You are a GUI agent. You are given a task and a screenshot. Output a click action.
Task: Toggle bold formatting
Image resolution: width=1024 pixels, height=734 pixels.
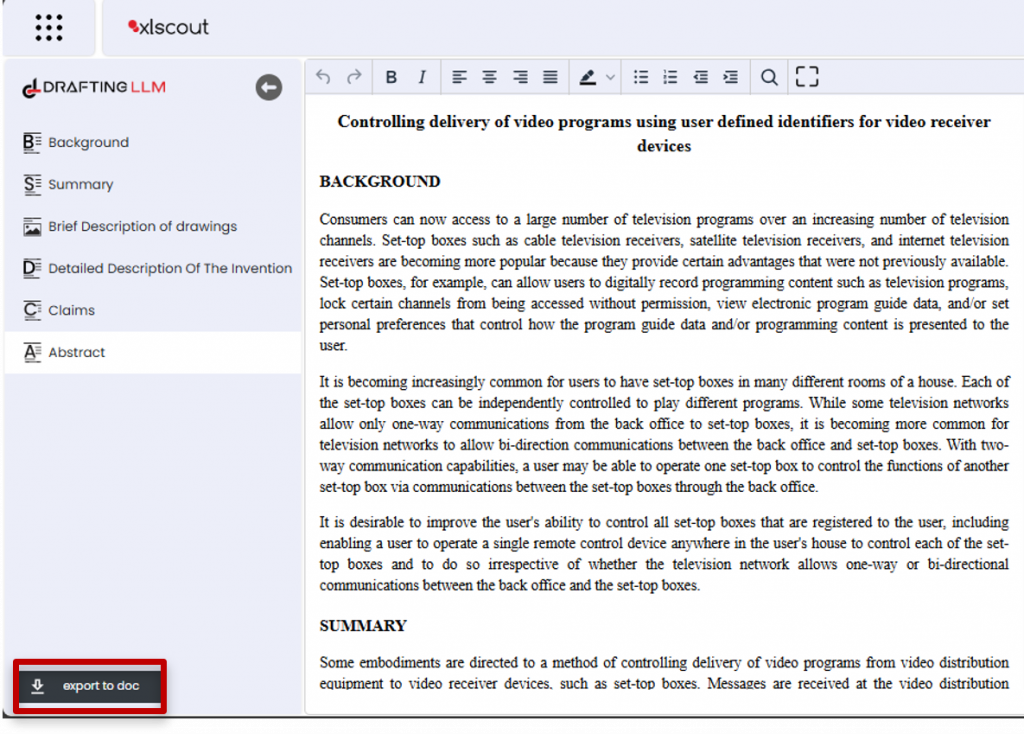[x=391, y=77]
